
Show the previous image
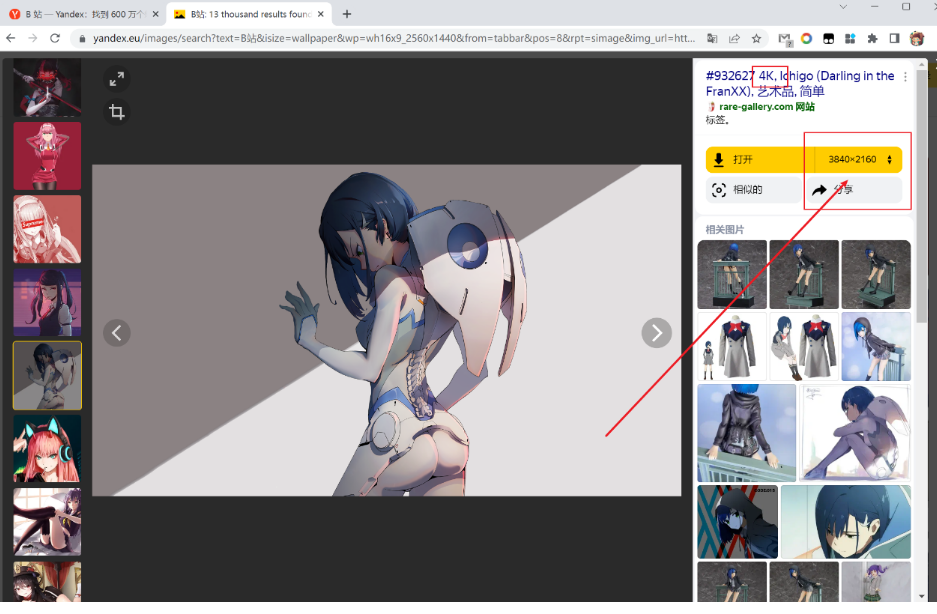[117, 333]
